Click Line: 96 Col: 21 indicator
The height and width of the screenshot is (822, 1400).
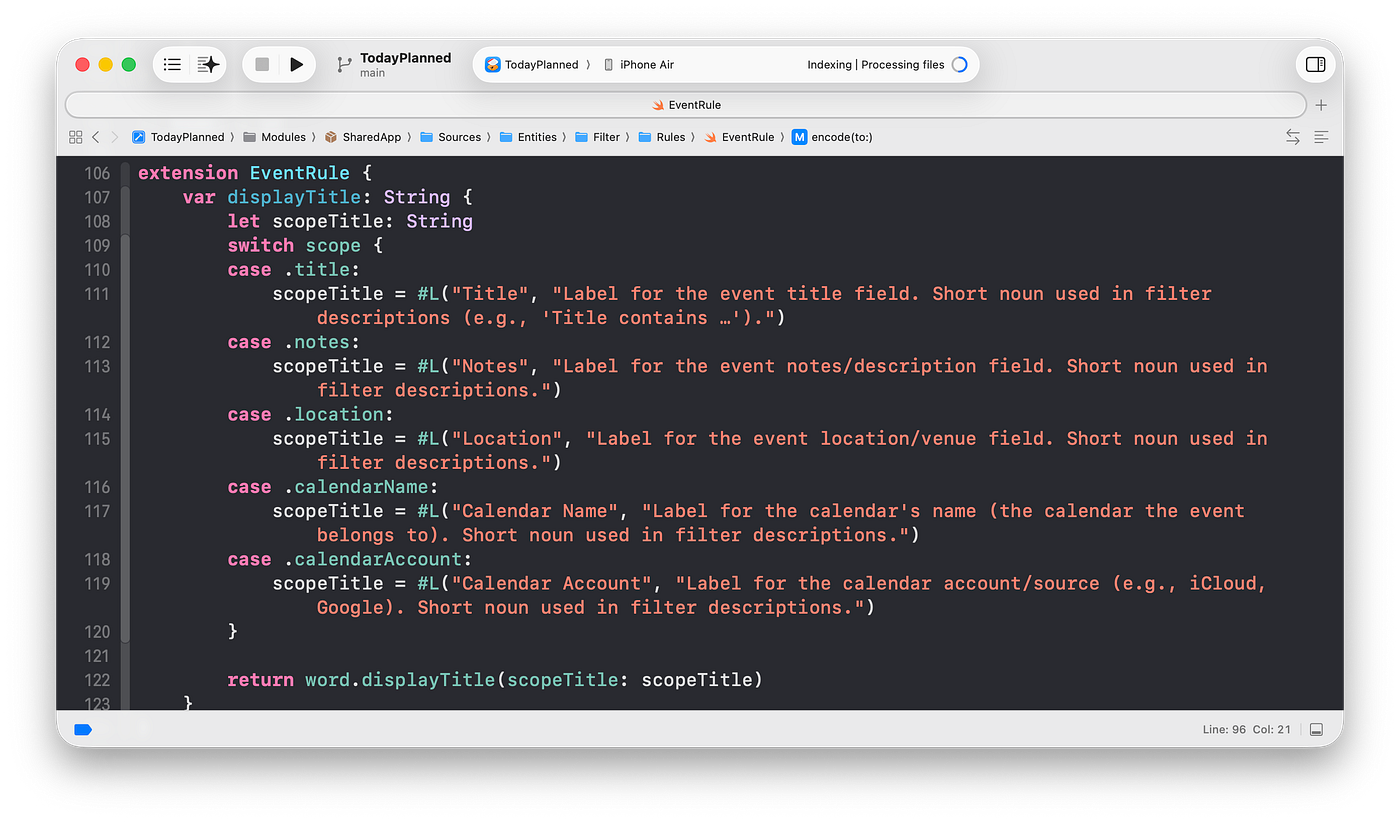1249,730
